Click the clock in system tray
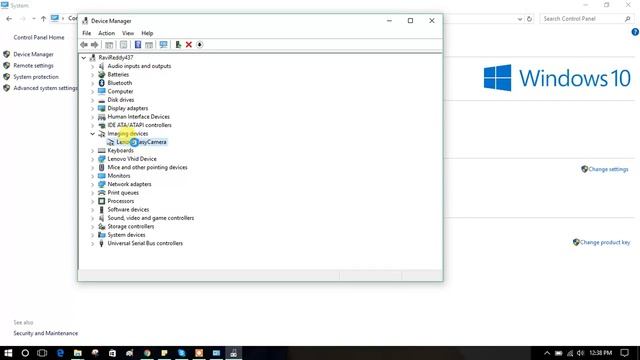Screen dimensions: 640x360 coord(600,353)
